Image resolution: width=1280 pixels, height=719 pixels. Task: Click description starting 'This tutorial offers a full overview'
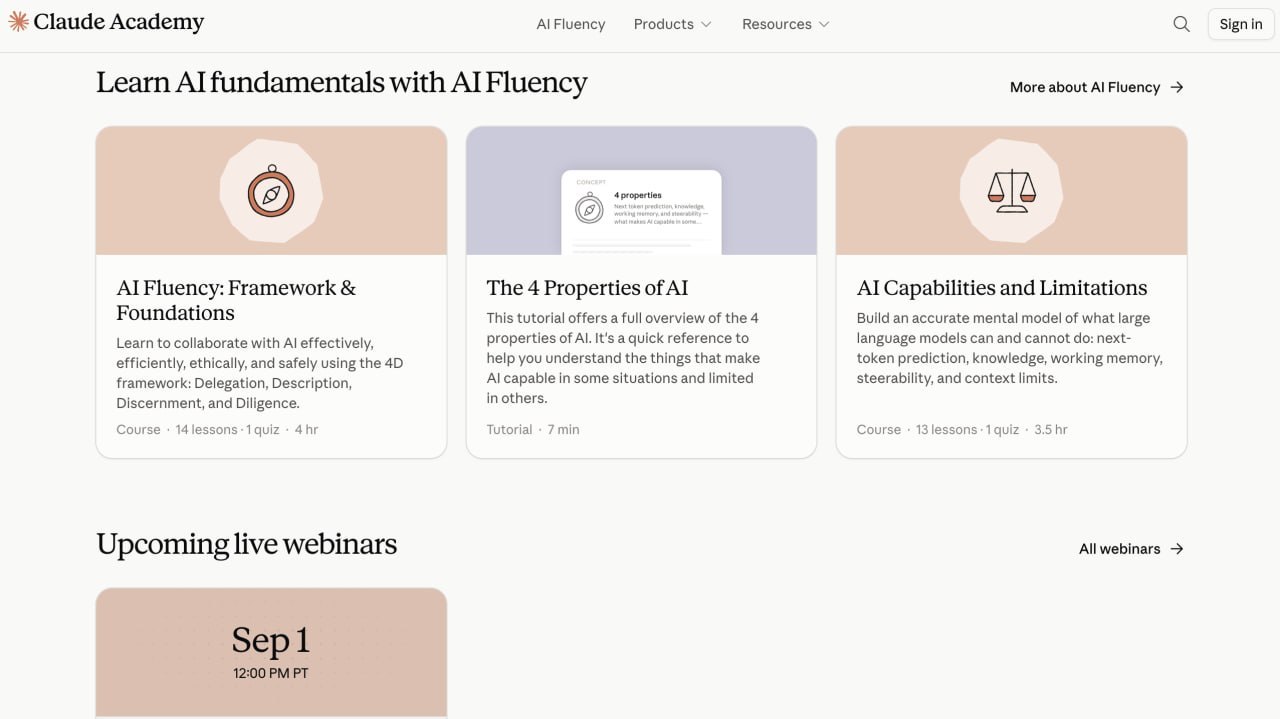tap(623, 358)
